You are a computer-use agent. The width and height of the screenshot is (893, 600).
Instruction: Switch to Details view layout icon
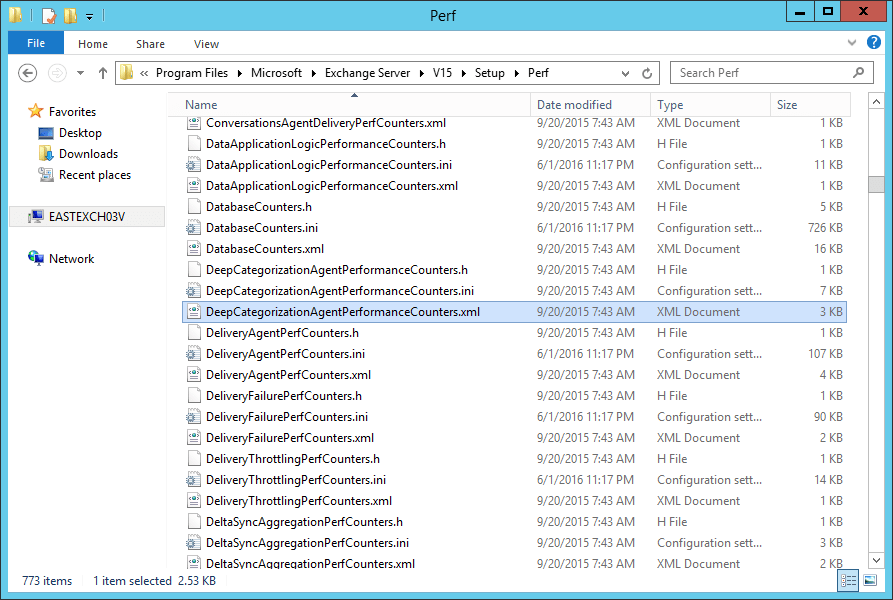849,581
